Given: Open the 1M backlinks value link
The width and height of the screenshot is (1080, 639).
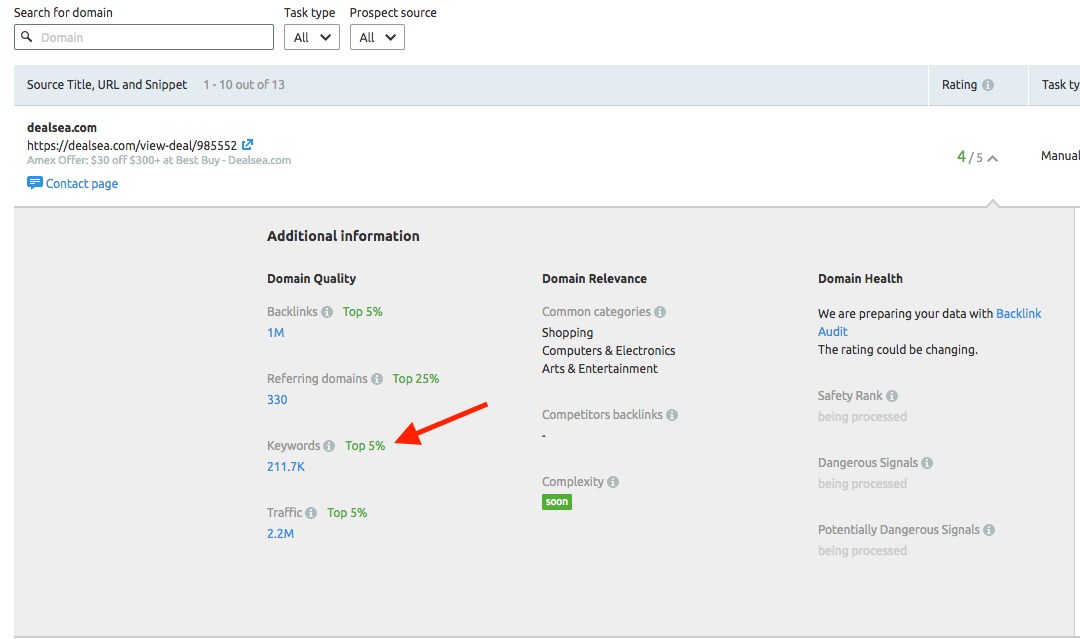Looking at the screenshot, I should (x=276, y=333).
